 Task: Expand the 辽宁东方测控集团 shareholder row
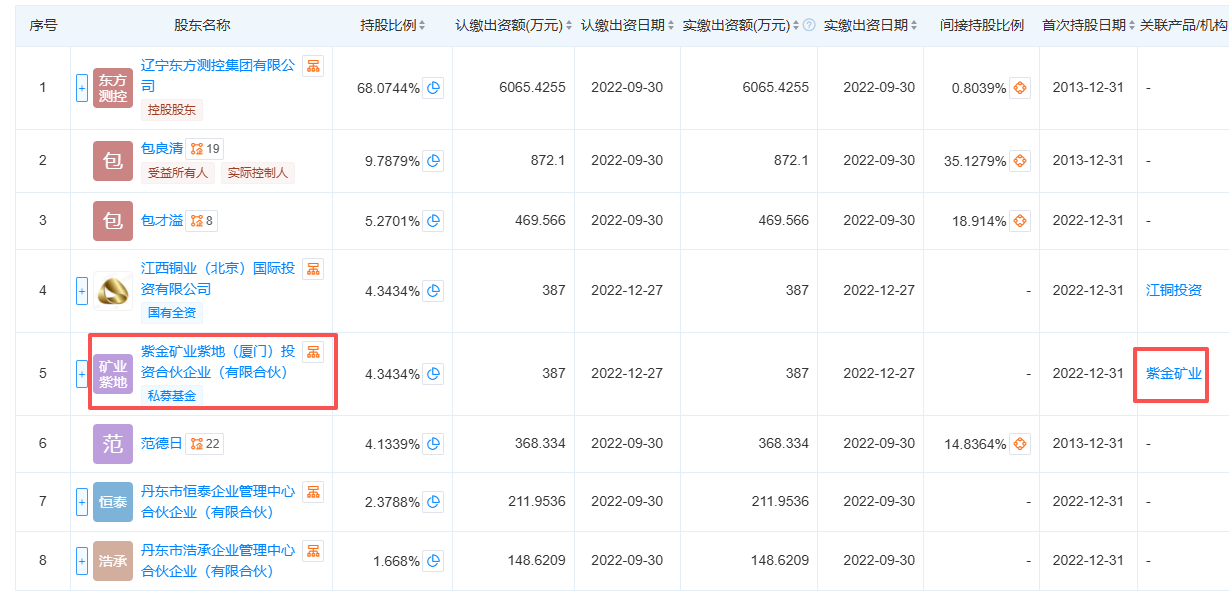[82, 88]
